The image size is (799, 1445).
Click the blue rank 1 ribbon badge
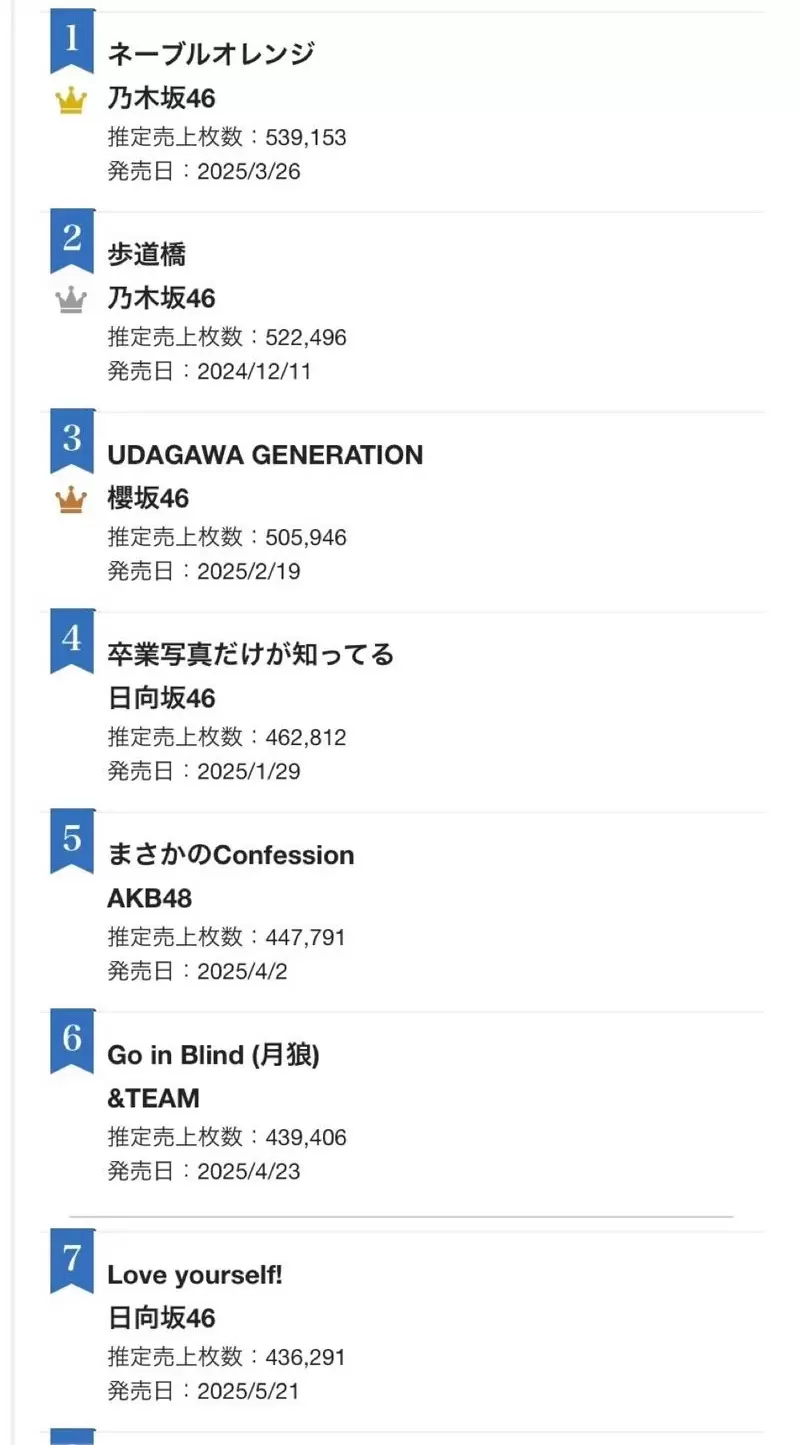[x=72, y=41]
